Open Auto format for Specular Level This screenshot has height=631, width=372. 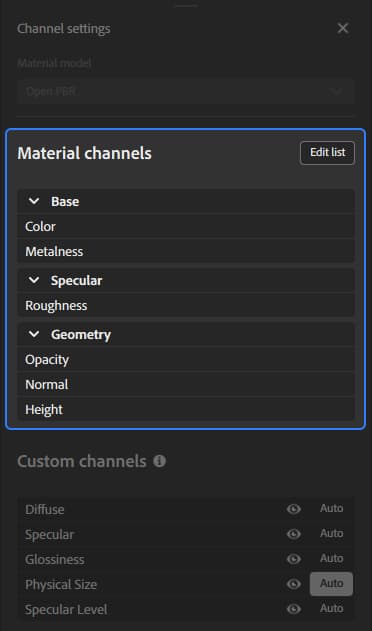[x=331, y=608]
